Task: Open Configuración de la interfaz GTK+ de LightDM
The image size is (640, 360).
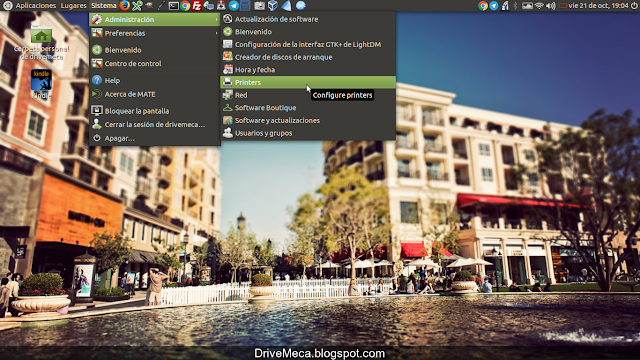Action: pos(308,44)
